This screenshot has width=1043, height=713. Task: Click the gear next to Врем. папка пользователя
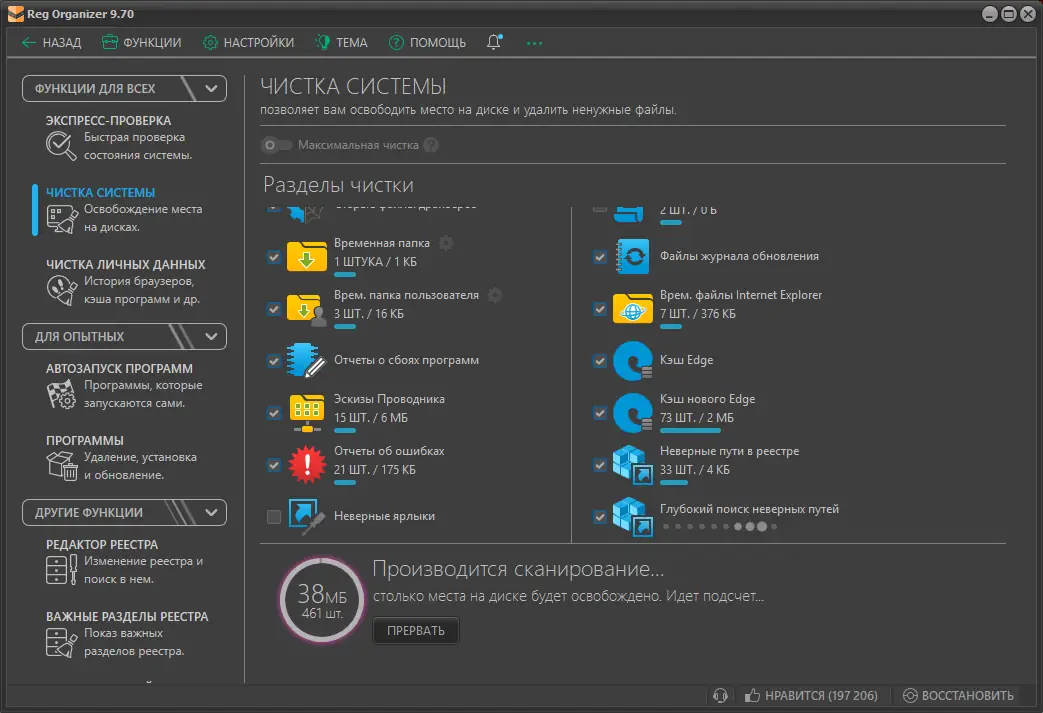495,295
